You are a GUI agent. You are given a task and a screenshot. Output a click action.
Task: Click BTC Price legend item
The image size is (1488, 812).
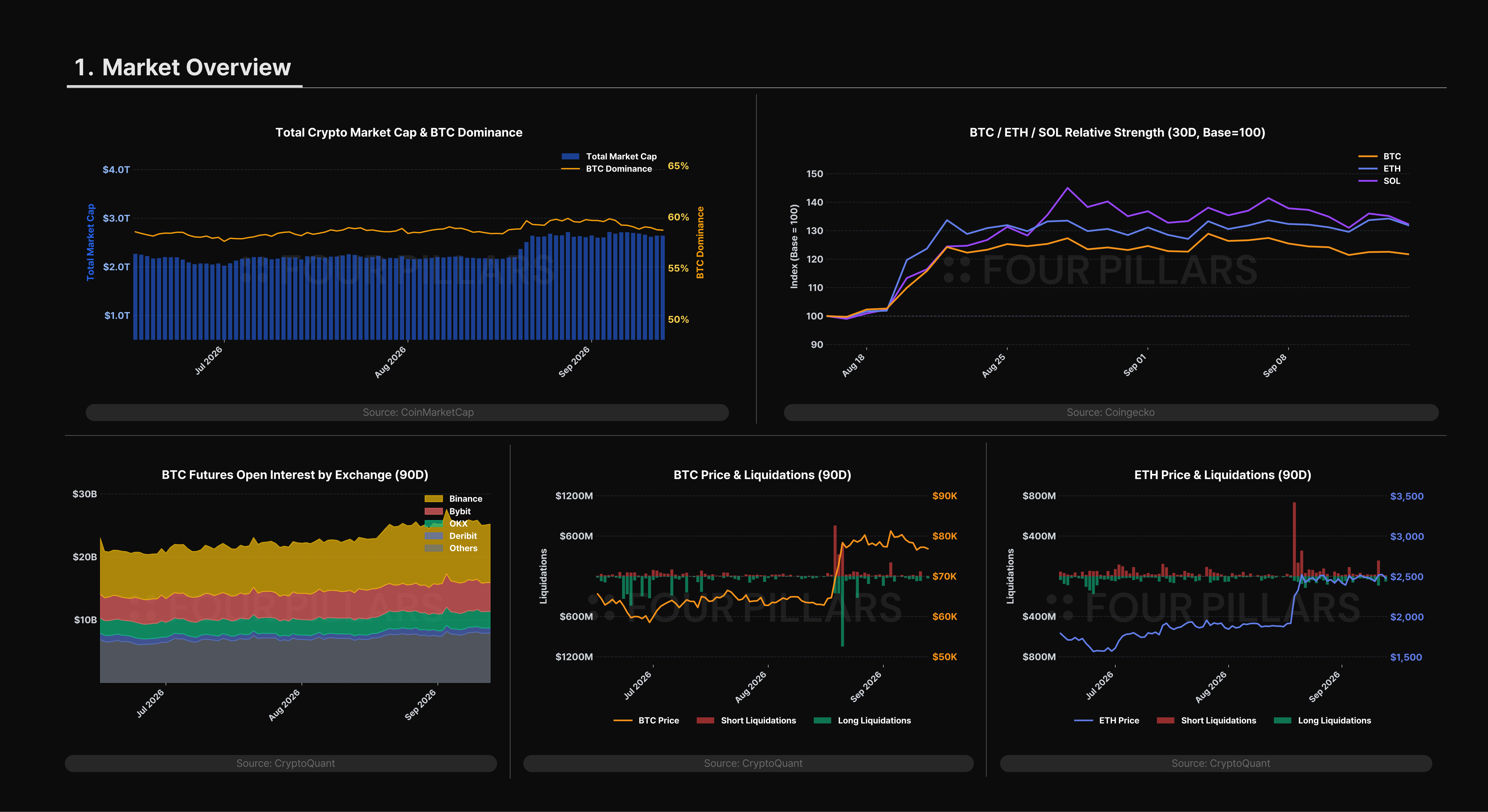point(646,720)
